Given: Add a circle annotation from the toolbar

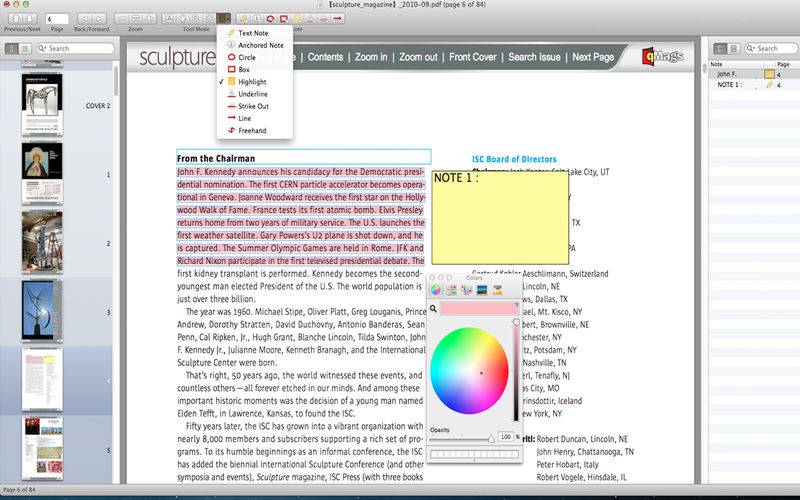Looking at the screenshot, I should point(270,19).
